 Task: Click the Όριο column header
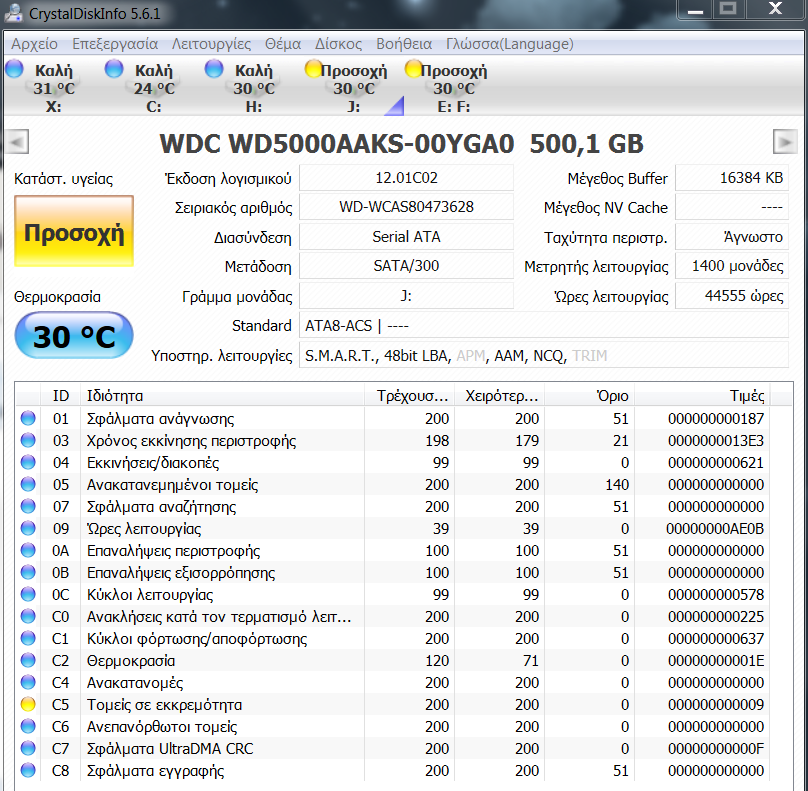click(590, 396)
